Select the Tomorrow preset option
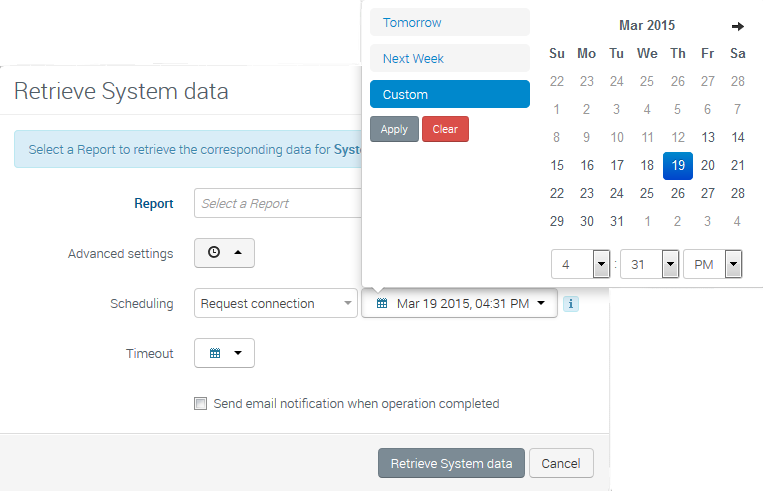This screenshot has height=491, width=763. coord(449,22)
